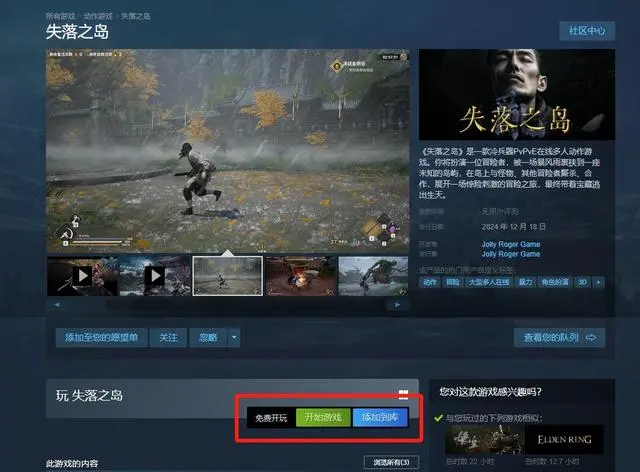Select the highlighted misty courtyard screenshot thumbnail

click(228, 276)
